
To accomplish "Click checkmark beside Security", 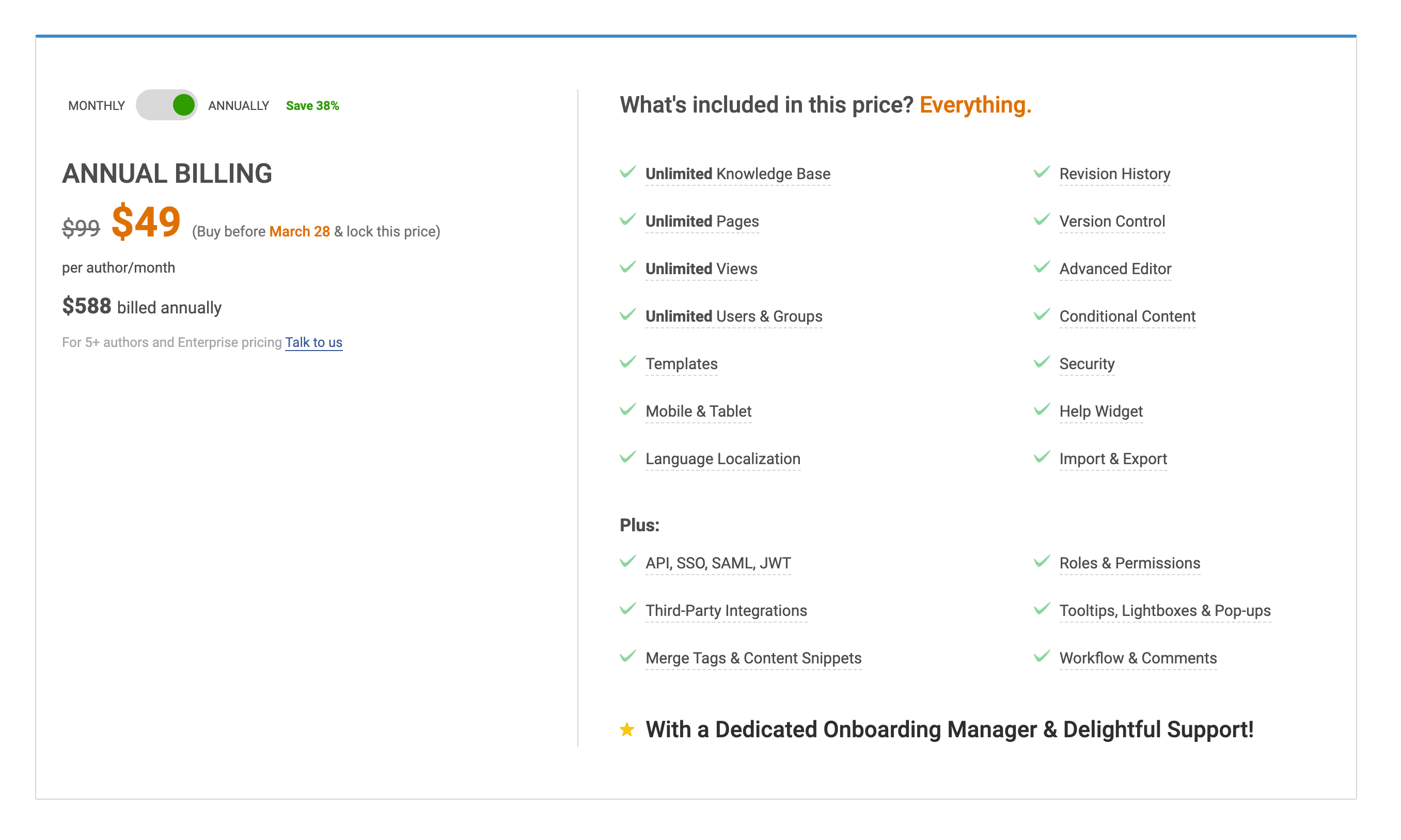I will click(x=1042, y=362).
